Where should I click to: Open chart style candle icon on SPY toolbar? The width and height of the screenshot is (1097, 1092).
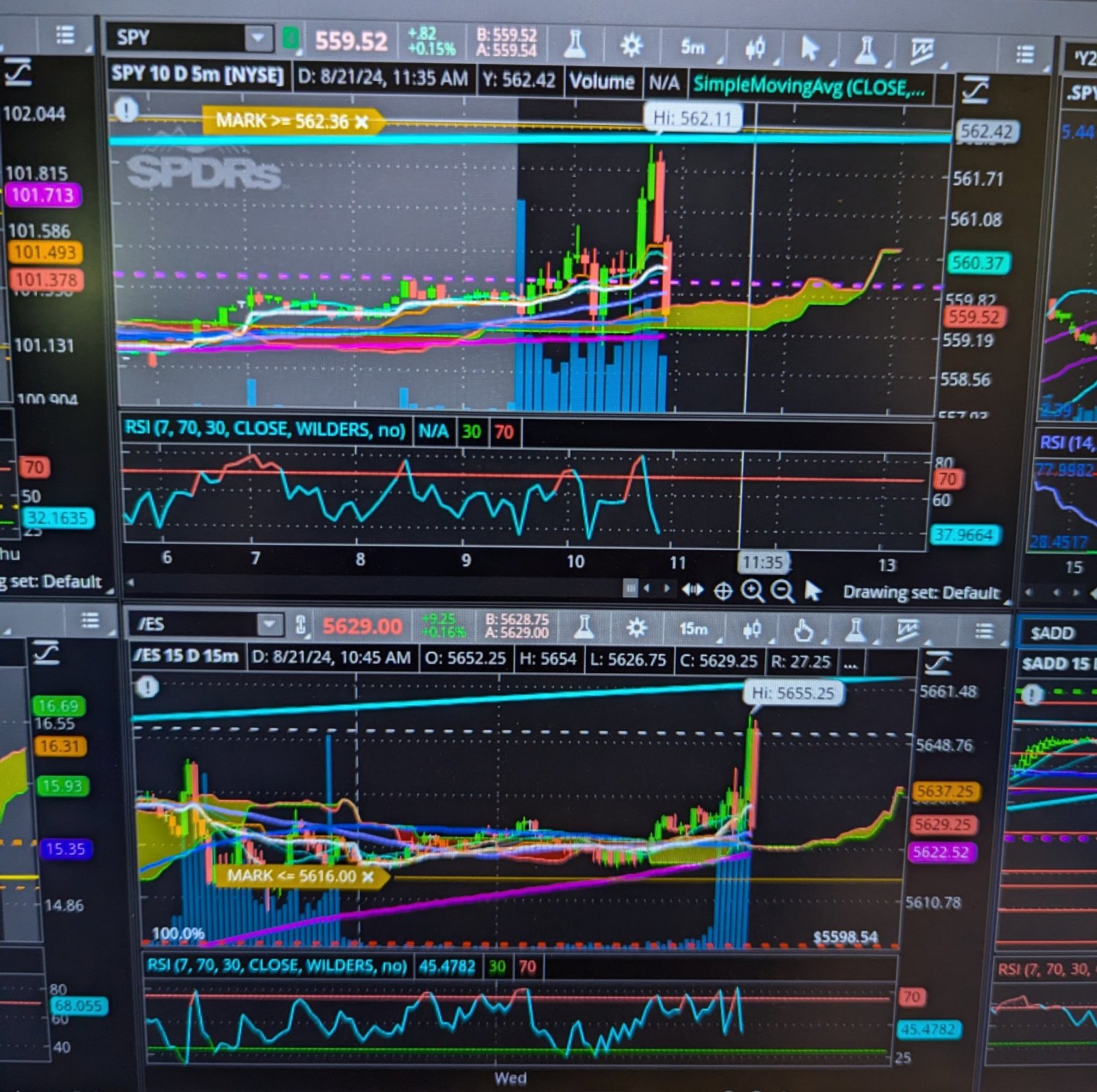point(755,48)
